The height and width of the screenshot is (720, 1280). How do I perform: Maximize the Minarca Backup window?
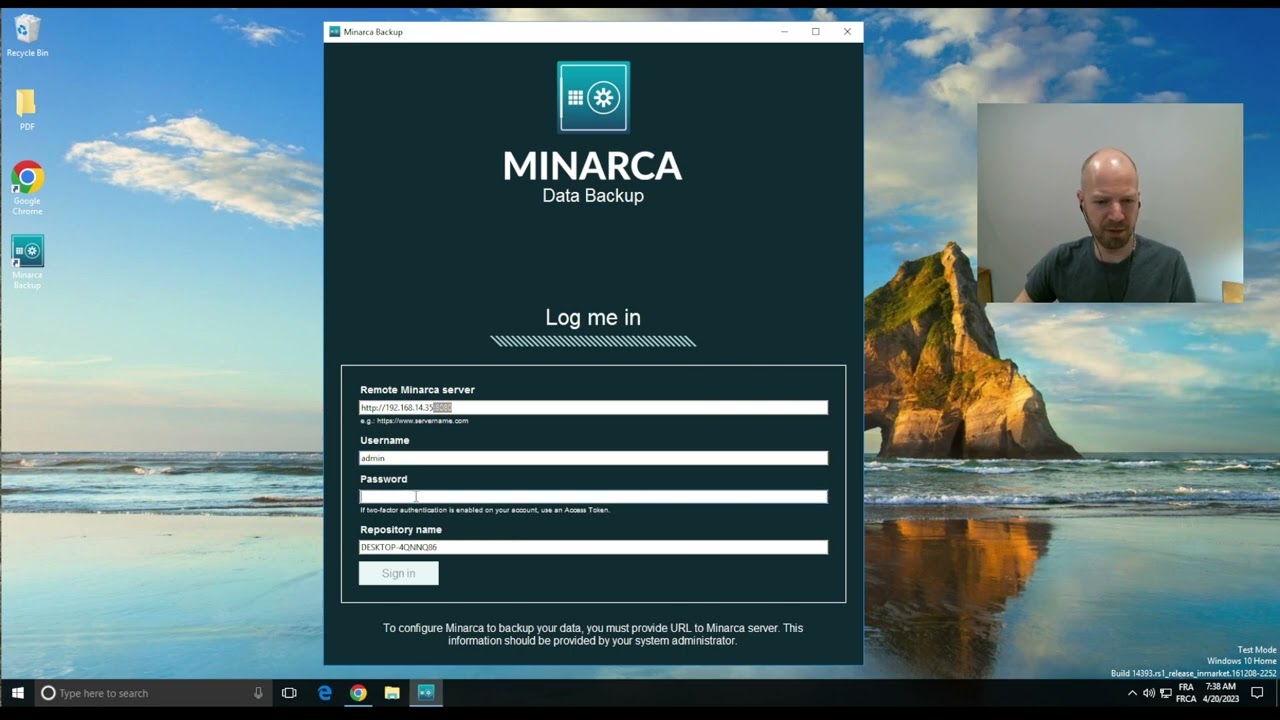pos(816,32)
